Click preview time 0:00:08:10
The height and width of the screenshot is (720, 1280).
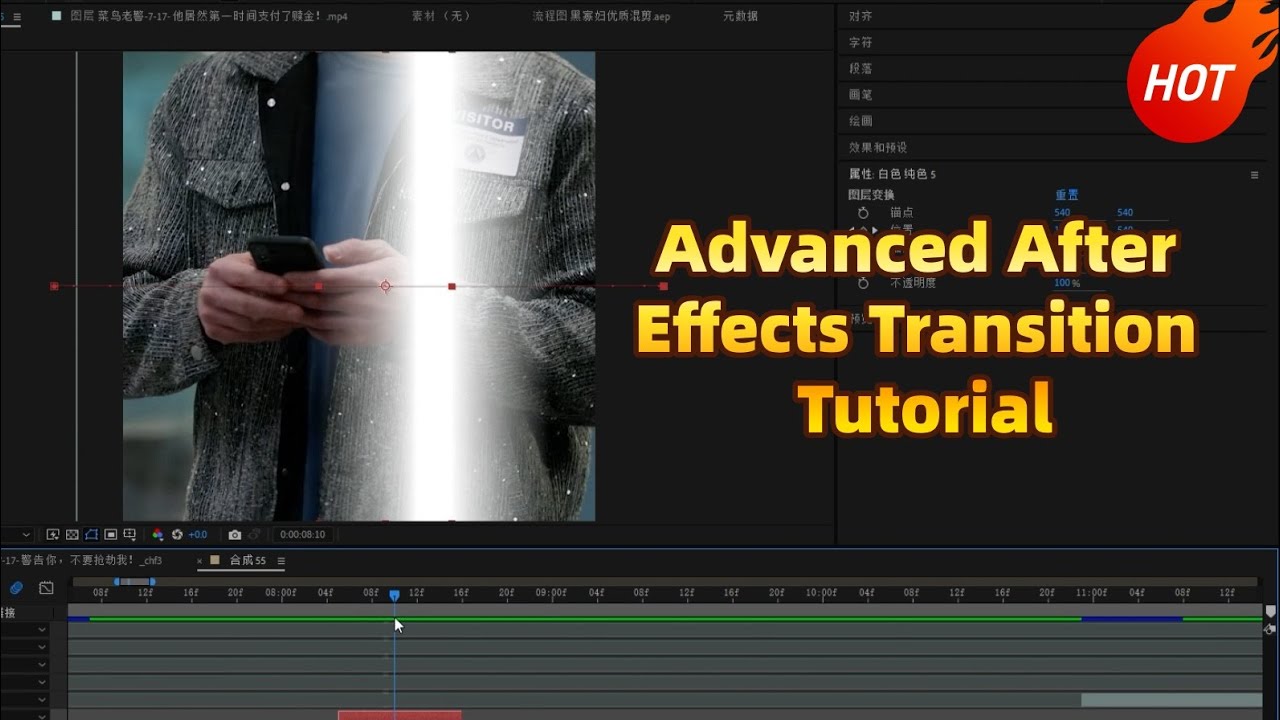click(x=302, y=535)
